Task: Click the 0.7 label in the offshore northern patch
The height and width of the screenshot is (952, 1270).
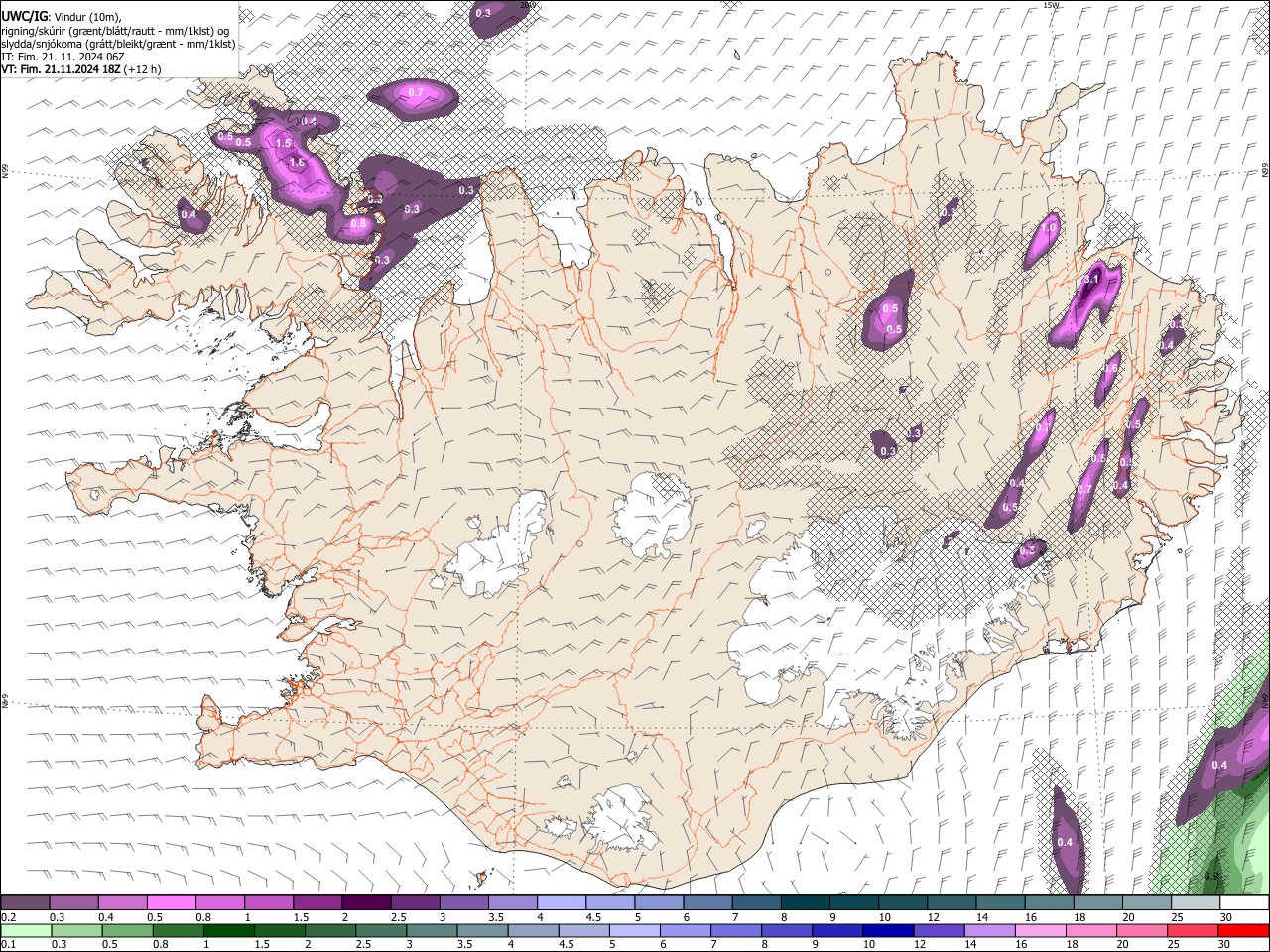Action: click(x=416, y=93)
